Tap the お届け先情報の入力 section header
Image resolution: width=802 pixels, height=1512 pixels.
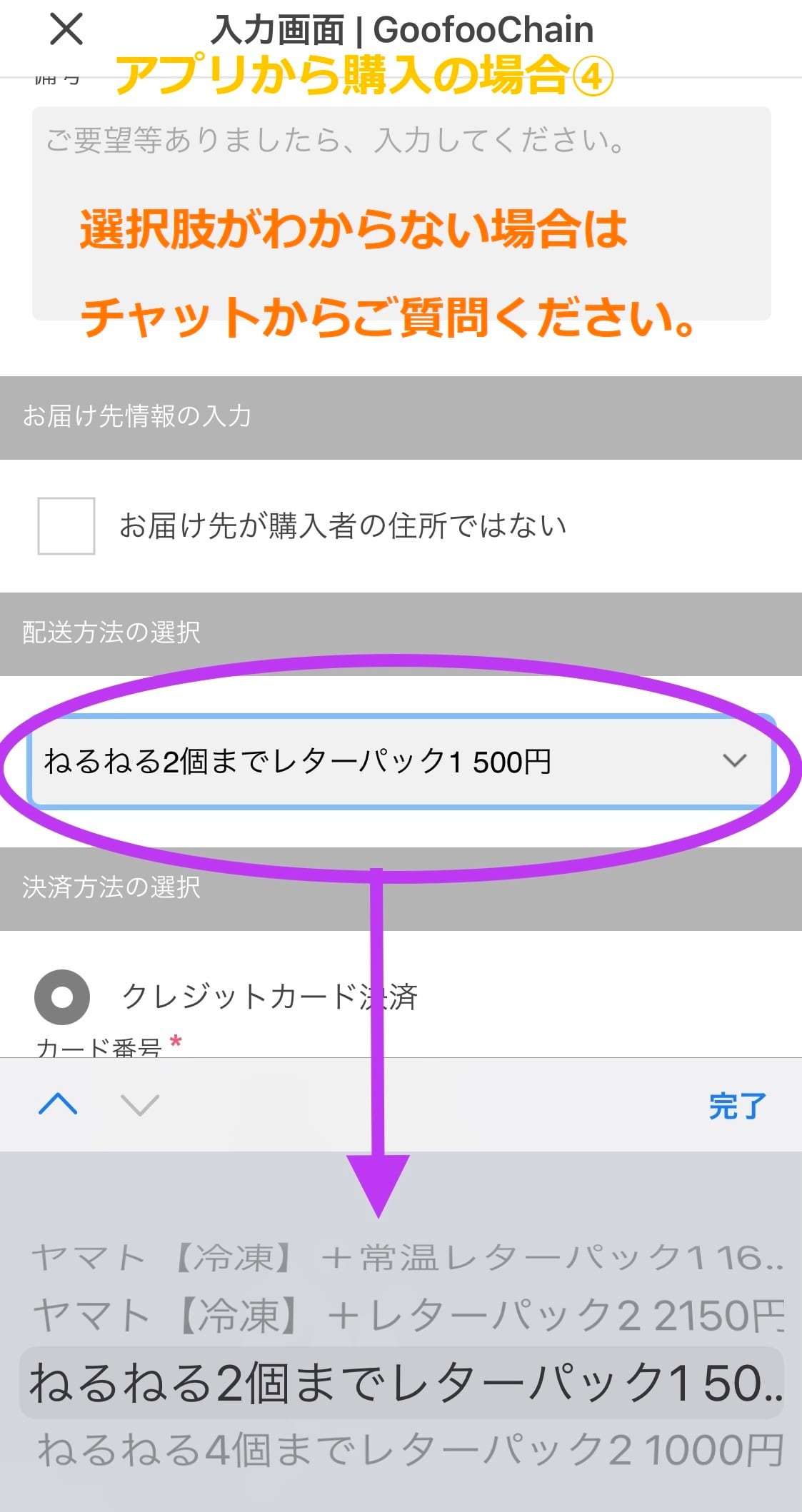pos(137,416)
